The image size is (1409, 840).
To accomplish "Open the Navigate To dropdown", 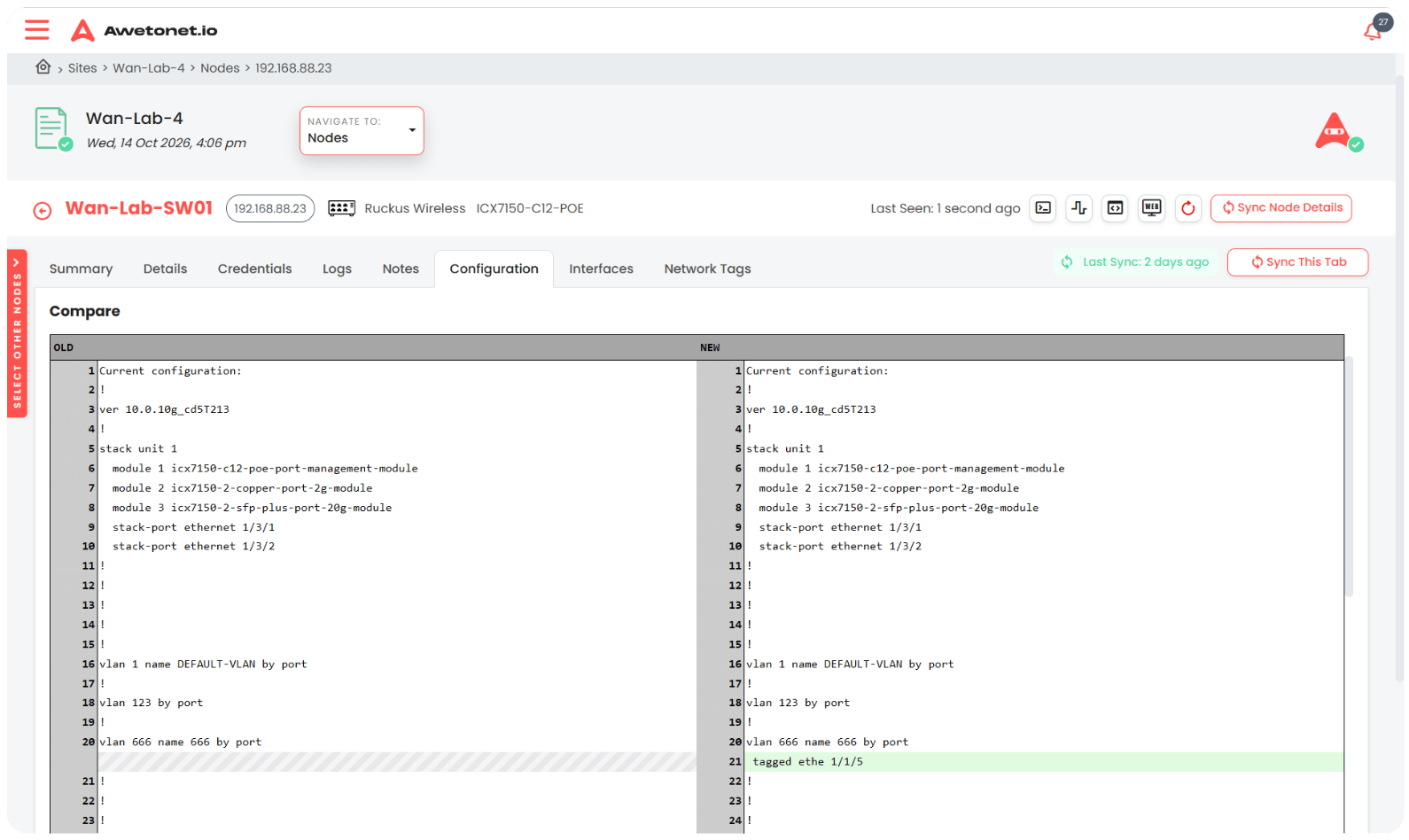I will click(362, 131).
